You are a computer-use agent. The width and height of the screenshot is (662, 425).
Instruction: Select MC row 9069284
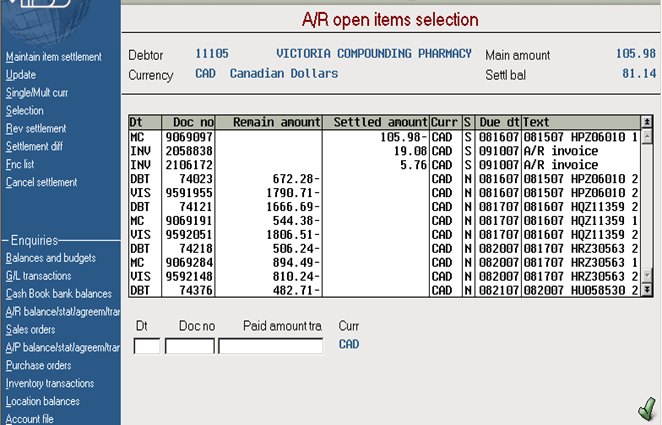(385, 263)
